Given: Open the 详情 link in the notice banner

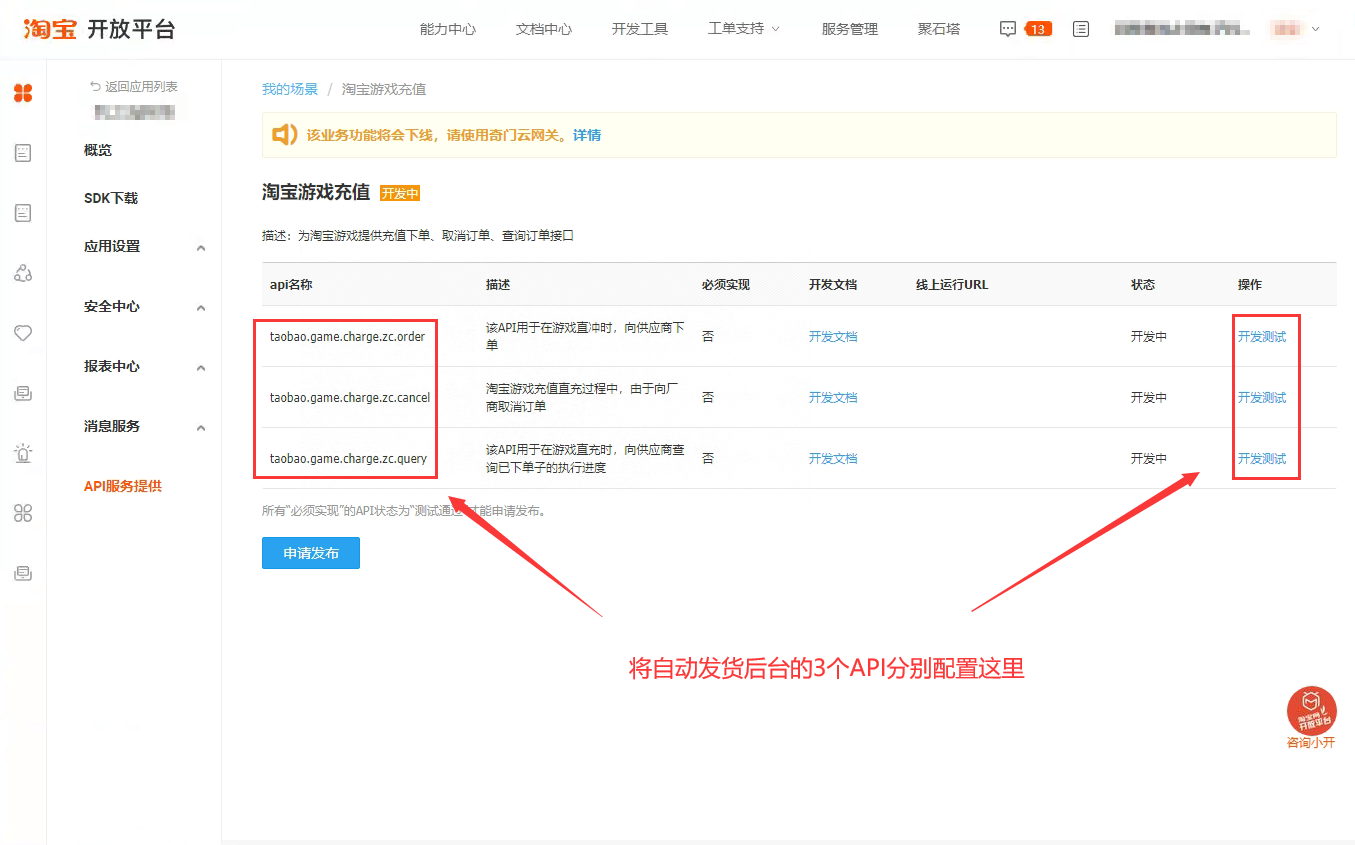Looking at the screenshot, I should [x=587, y=135].
